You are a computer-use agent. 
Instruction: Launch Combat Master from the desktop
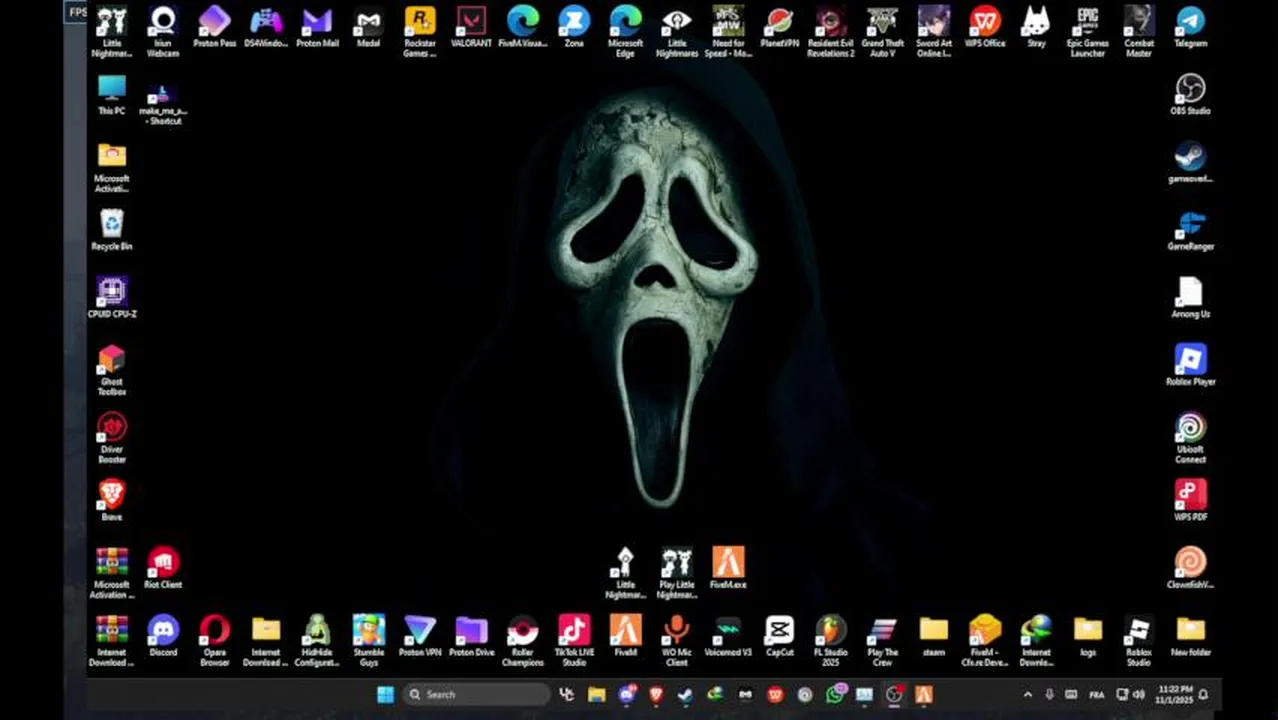[1139, 31]
